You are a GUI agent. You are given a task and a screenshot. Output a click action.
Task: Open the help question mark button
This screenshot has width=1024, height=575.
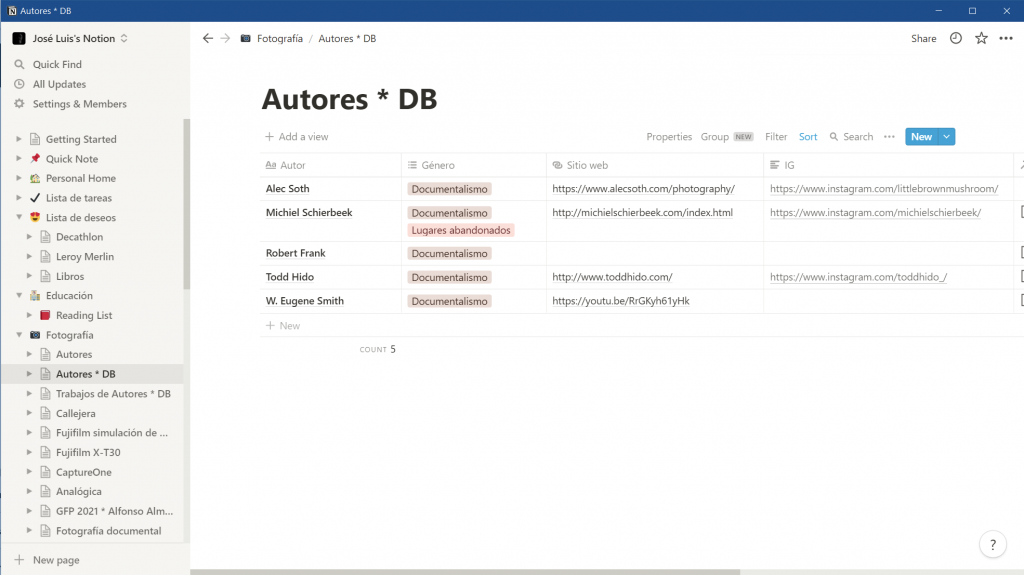[992, 545]
